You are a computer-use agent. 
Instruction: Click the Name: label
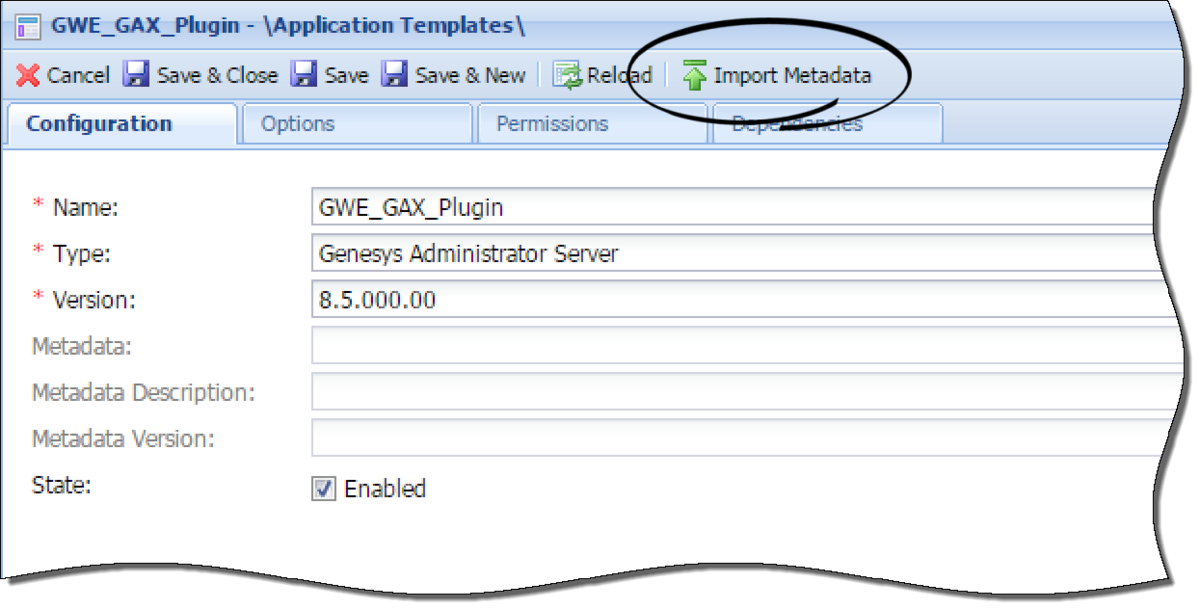85,208
